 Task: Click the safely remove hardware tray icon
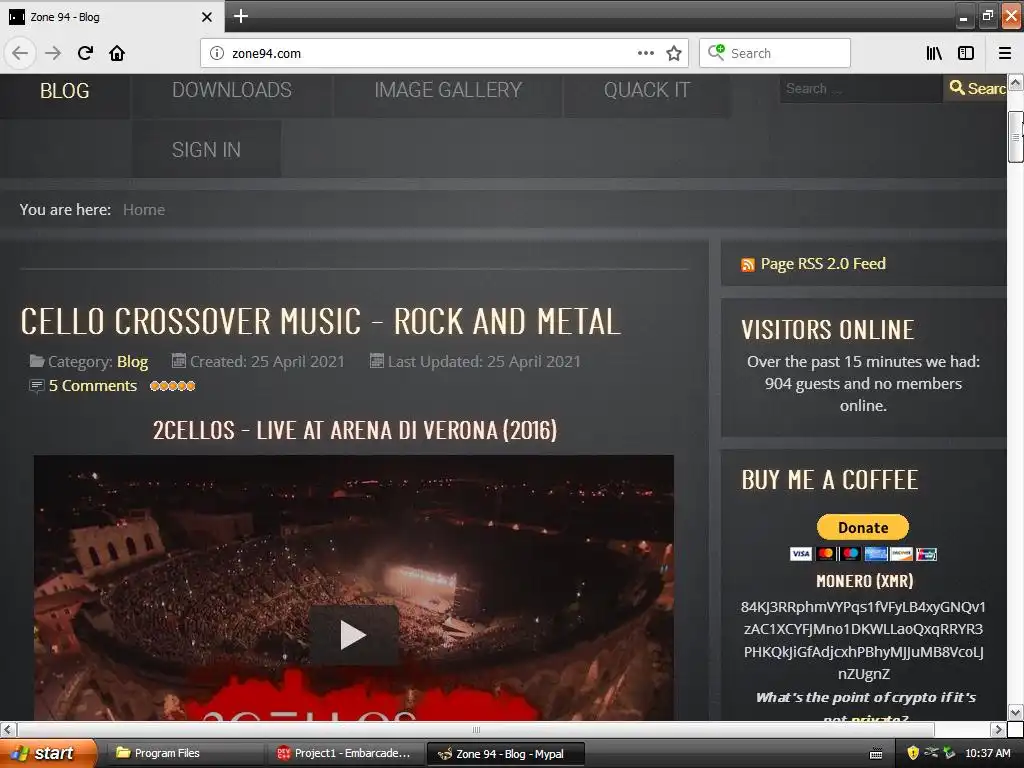click(x=950, y=753)
